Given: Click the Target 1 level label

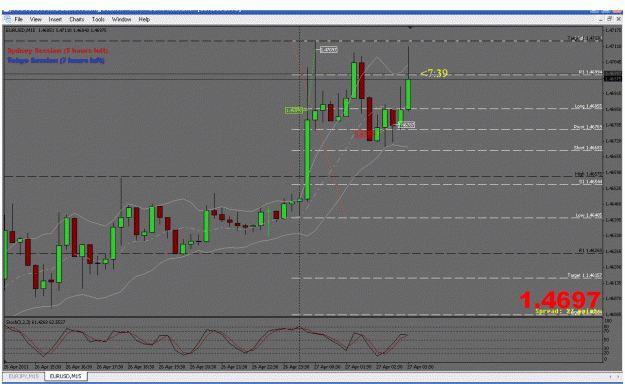Looking at the screenshot, I should pos(585,276).
